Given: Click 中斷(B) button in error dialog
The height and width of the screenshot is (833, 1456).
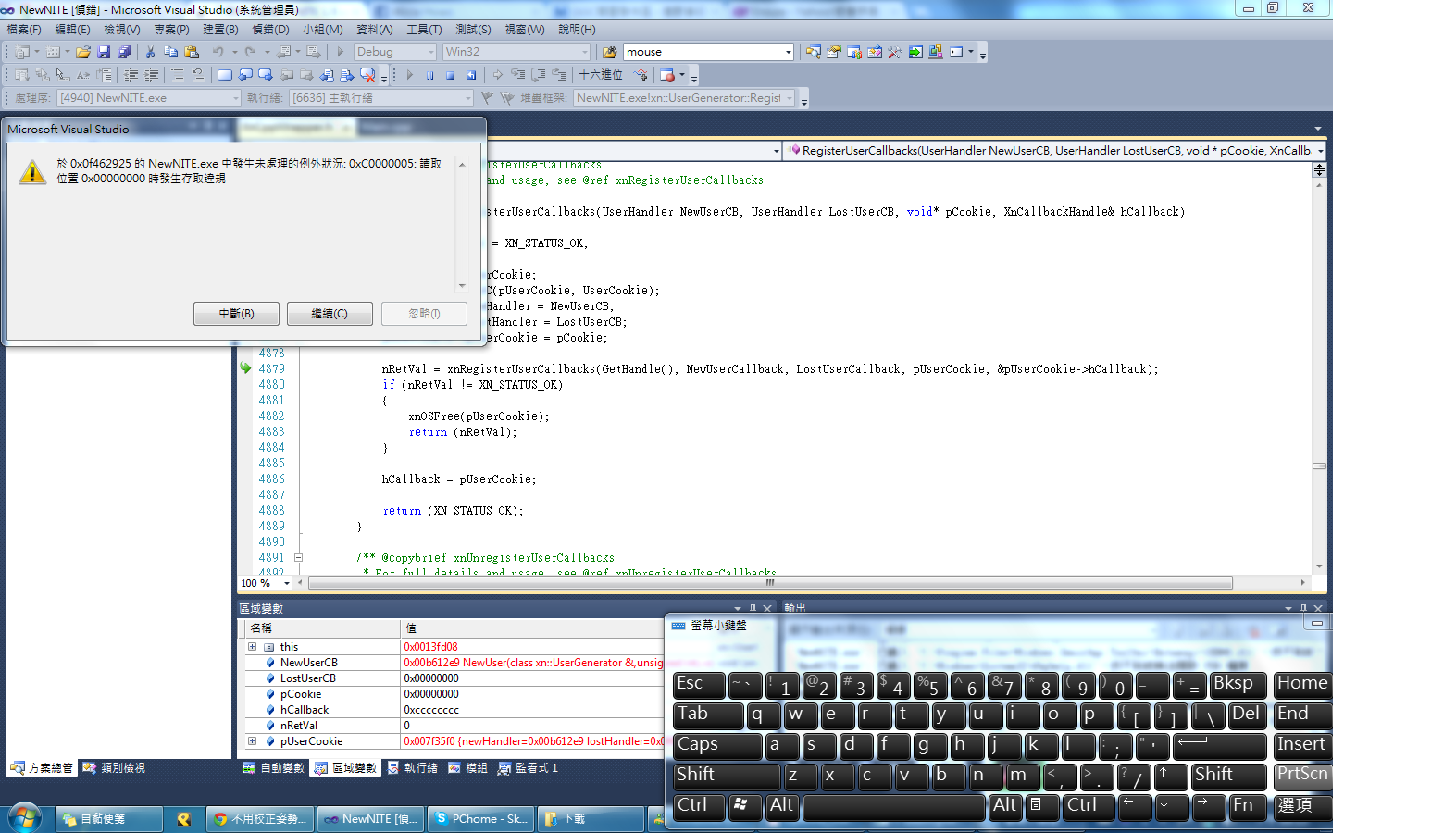Looking at the screenshot, I should pyautogui.click(x=236, y=314).
